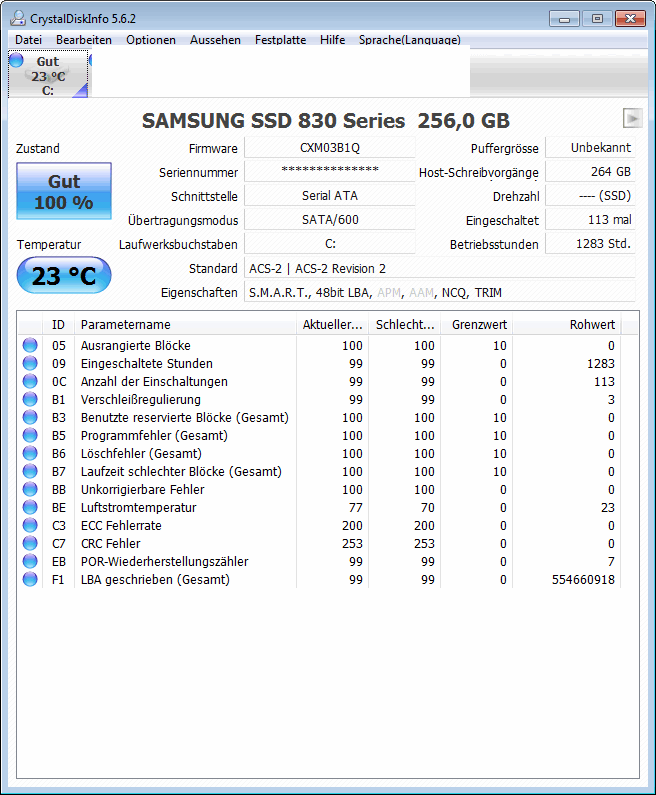Select the Verschleißregulierung row name
Screen dimensions: 656x795
[140, 400]
